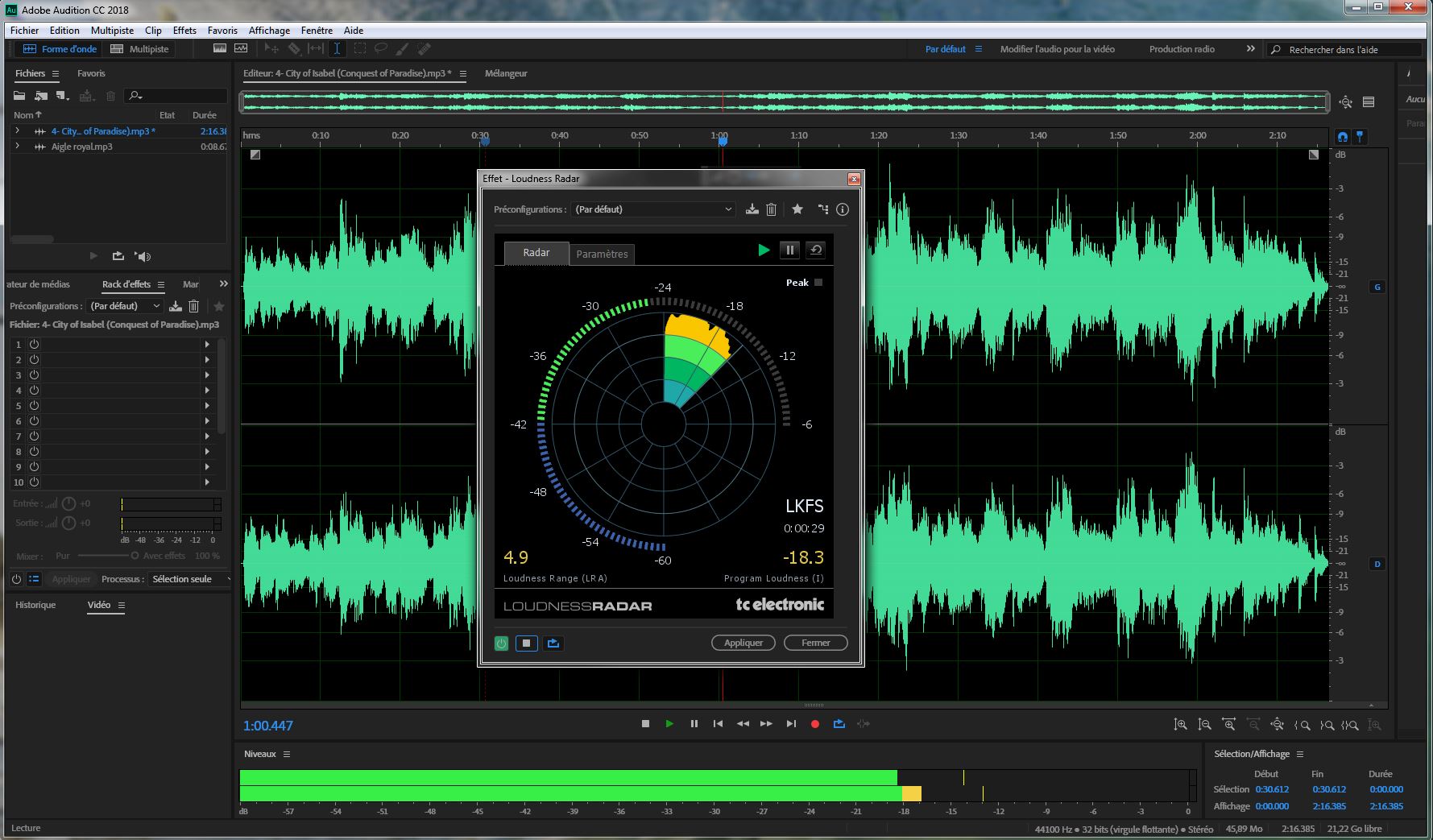
Task: Toggle loop preview in Fichiers panel
Action: [118, 256]
